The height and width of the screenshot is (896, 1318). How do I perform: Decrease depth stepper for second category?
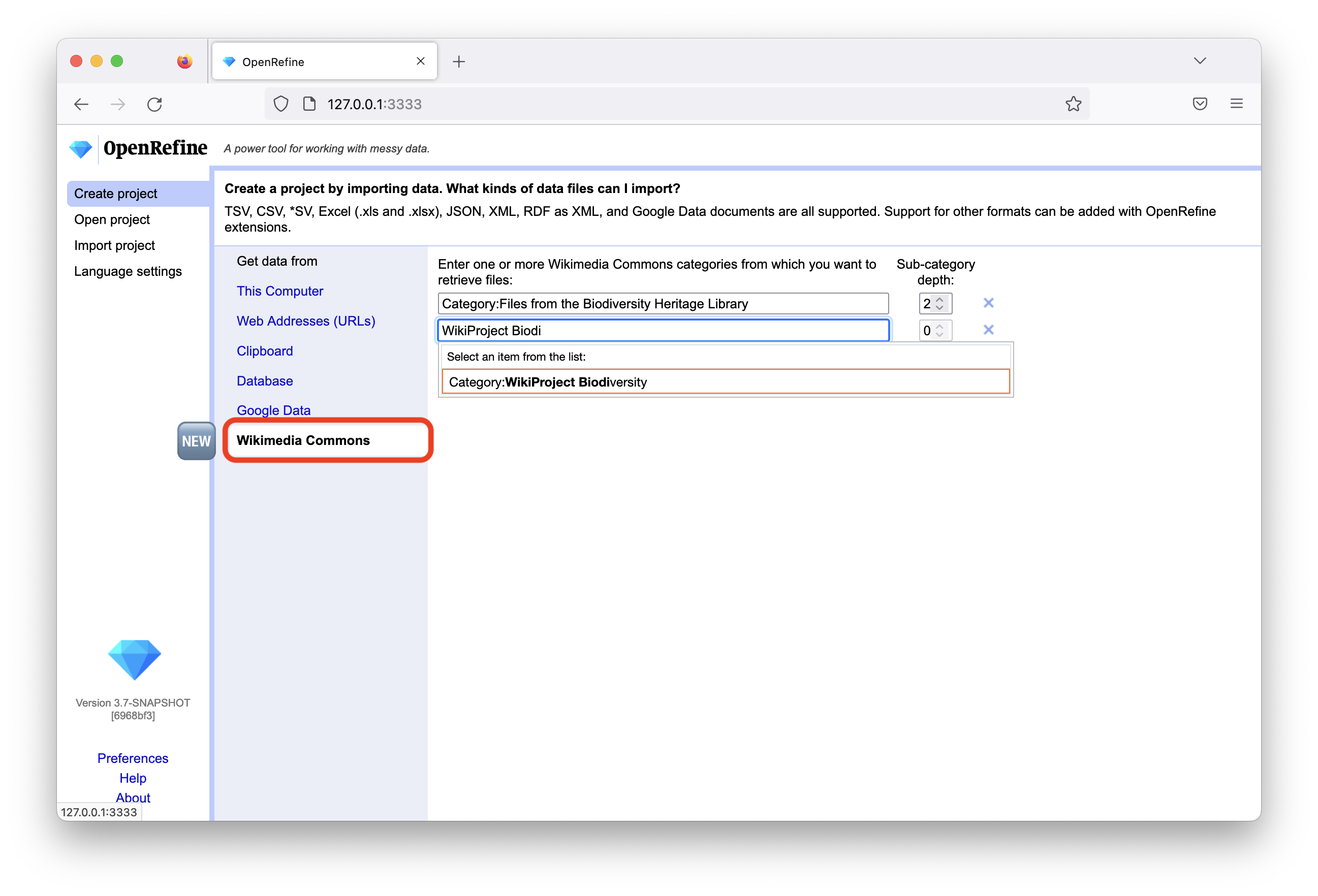tap(940, 335)
